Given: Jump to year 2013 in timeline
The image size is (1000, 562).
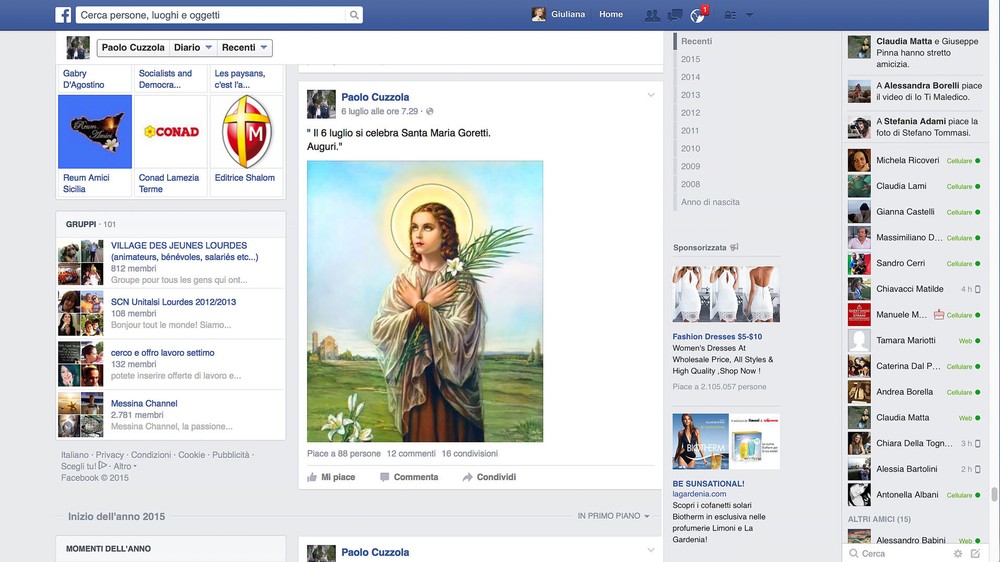Looking at the screenshot, I should pos(690,95).
